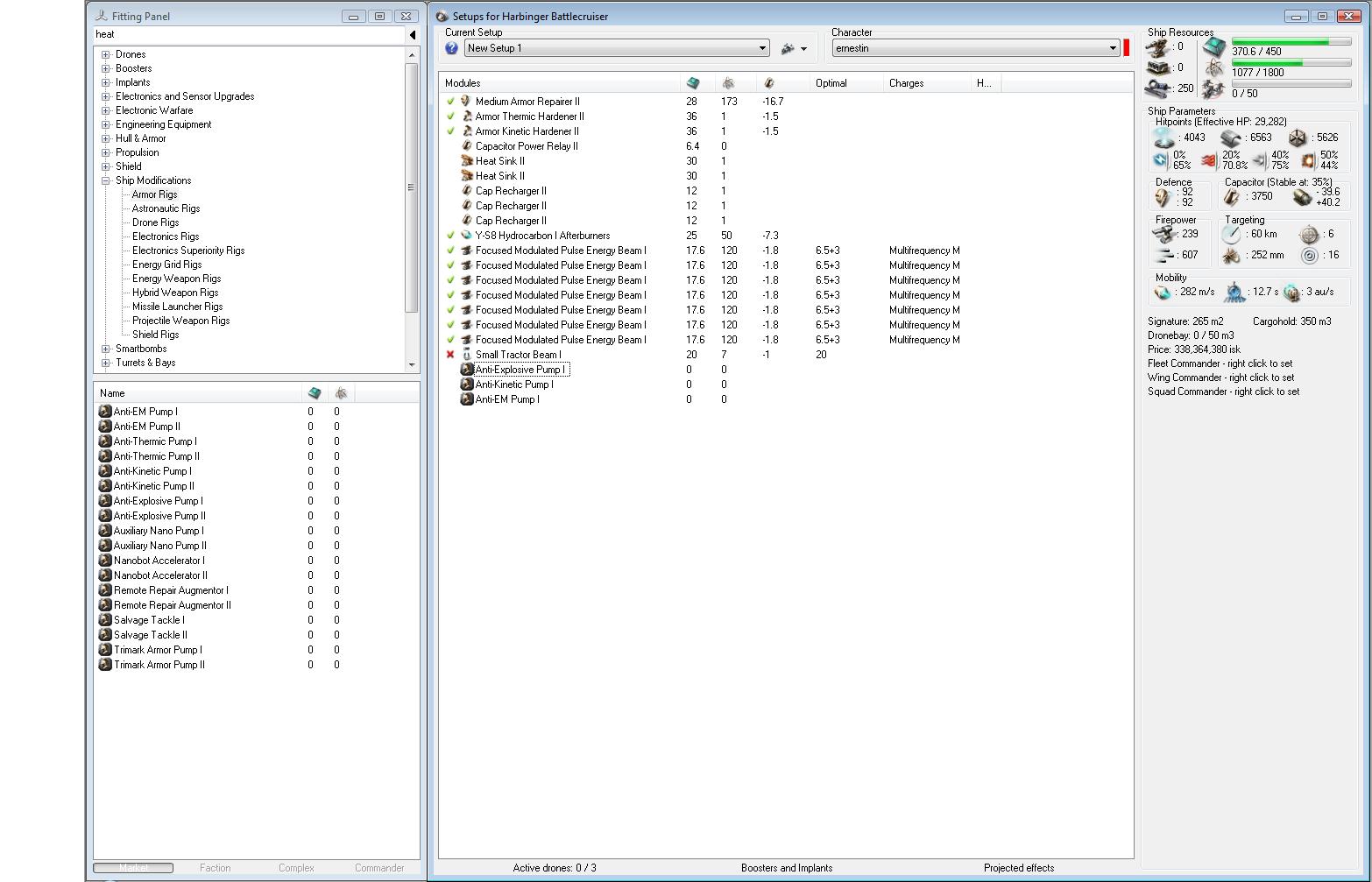Viewport: 1372px width, 882px height.
Task: Click the powergrid column icon in the Modules header
Action: 728,83
